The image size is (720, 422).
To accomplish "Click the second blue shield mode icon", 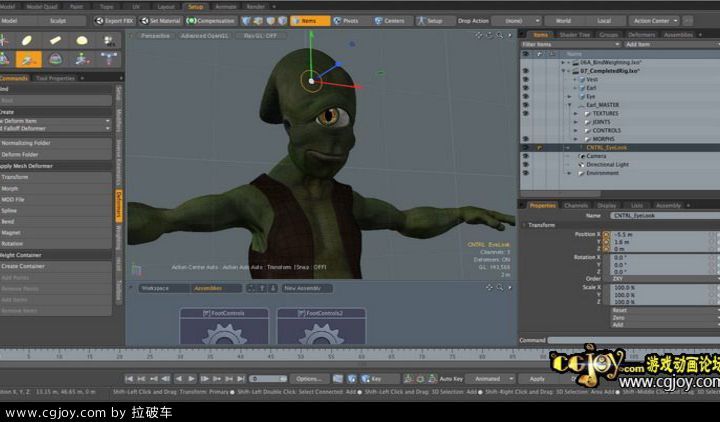I will click(x=258, y=21).
